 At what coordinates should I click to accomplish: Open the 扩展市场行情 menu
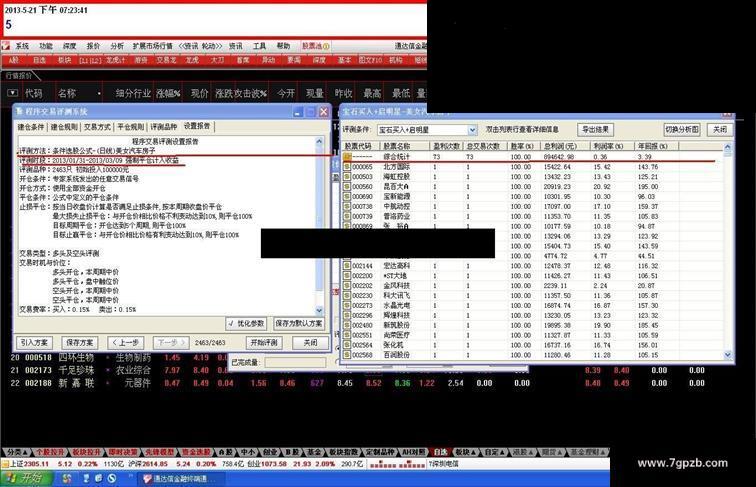point(152,46)
